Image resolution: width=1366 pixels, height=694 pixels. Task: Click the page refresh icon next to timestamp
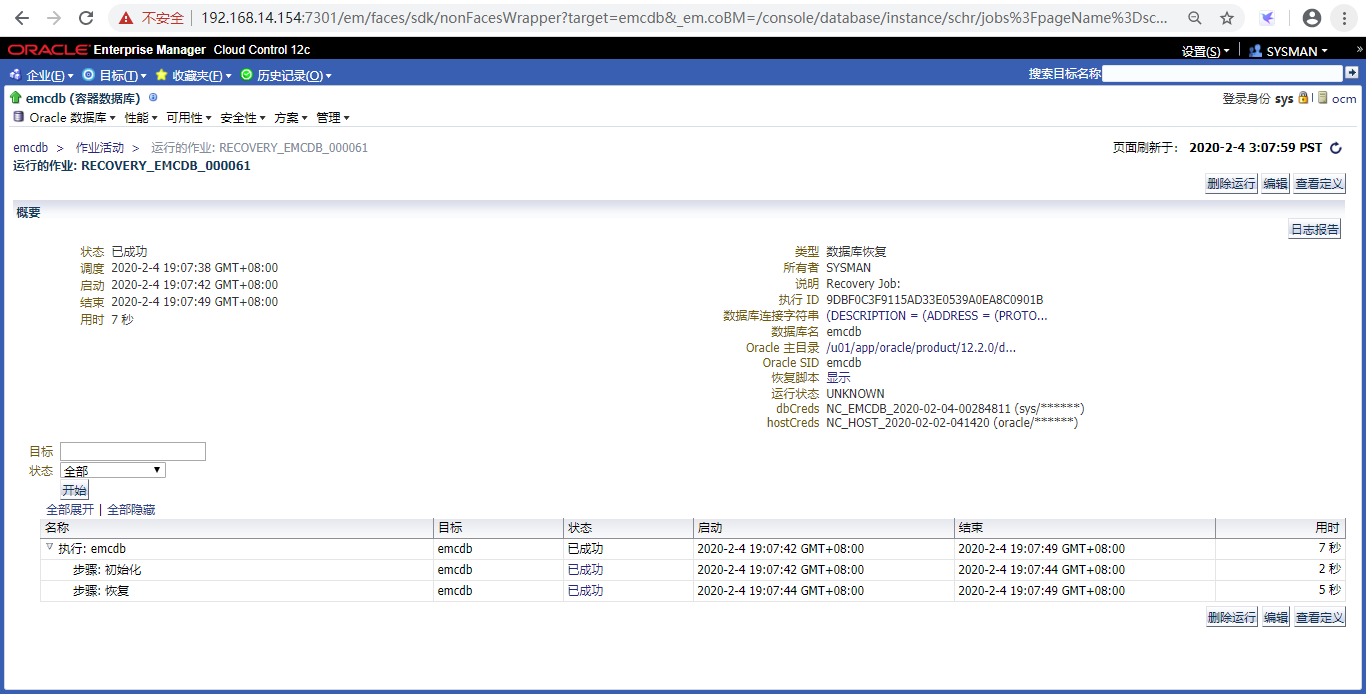tap(1335, 148)
